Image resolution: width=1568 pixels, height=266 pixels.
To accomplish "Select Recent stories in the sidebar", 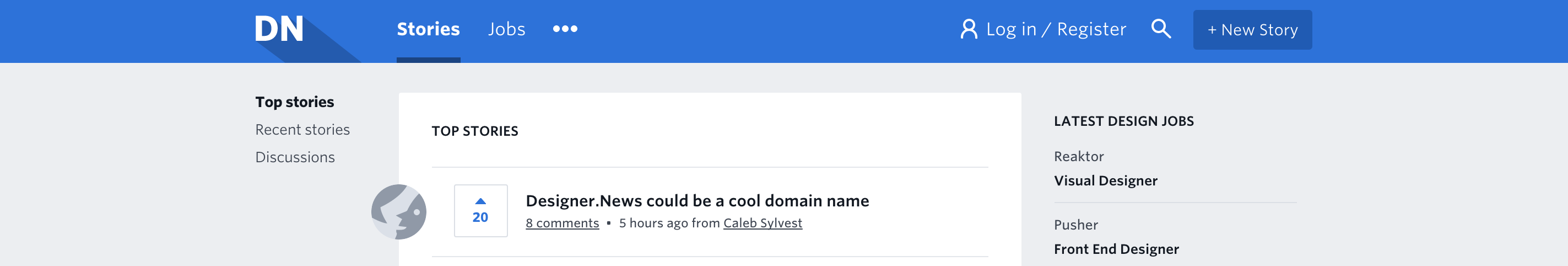I will pos(302,129).
